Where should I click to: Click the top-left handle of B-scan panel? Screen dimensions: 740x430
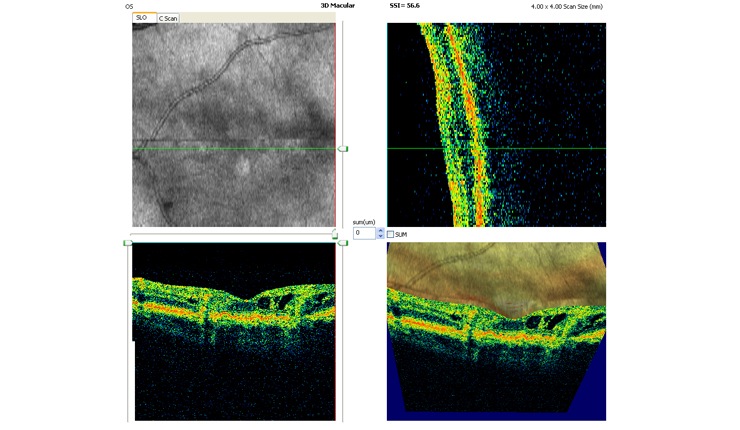[128, 242]
